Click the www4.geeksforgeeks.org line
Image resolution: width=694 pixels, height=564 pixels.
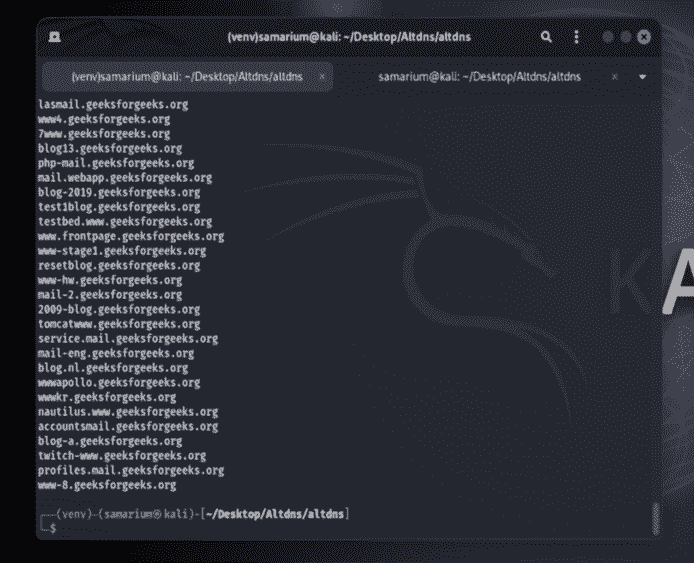(104, 119)
